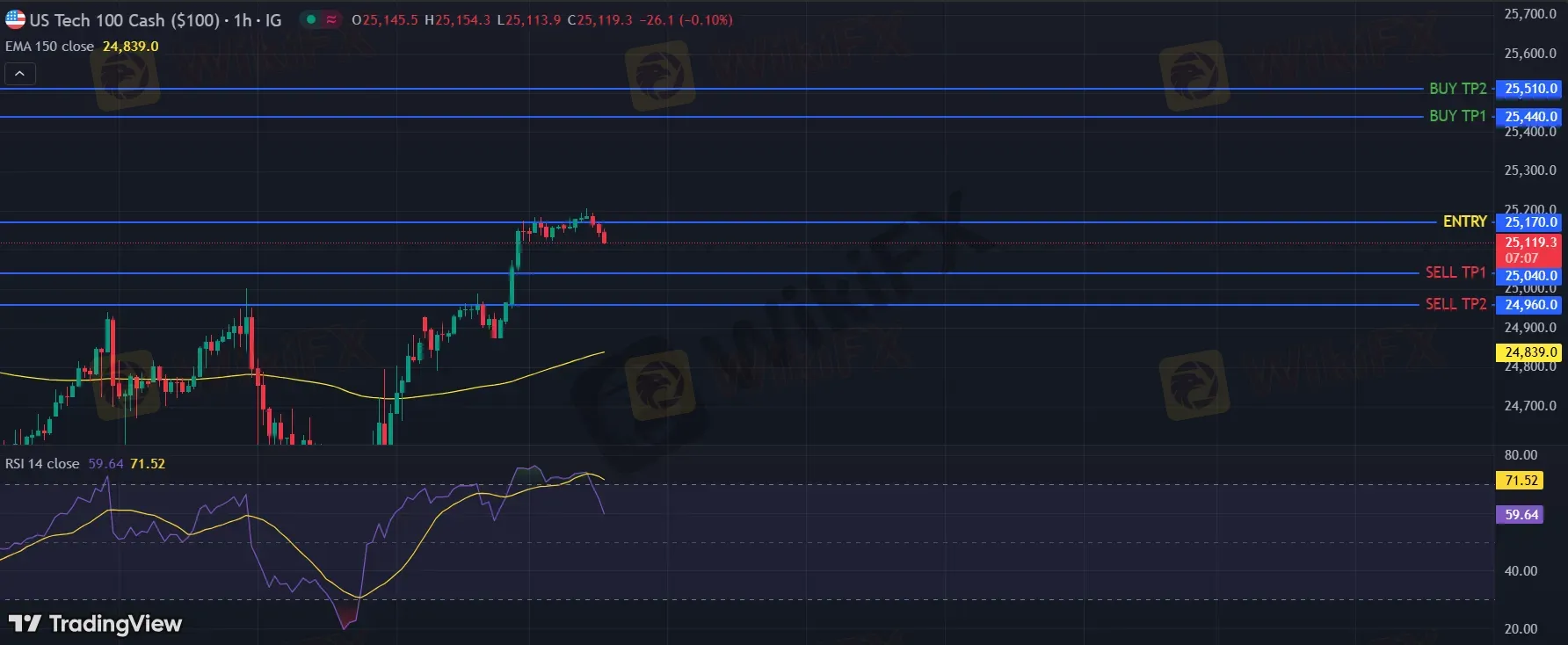Select the RSI 14 close indicator legend
This screenshot has height=645, width=1568.
(x=42, y=464)
